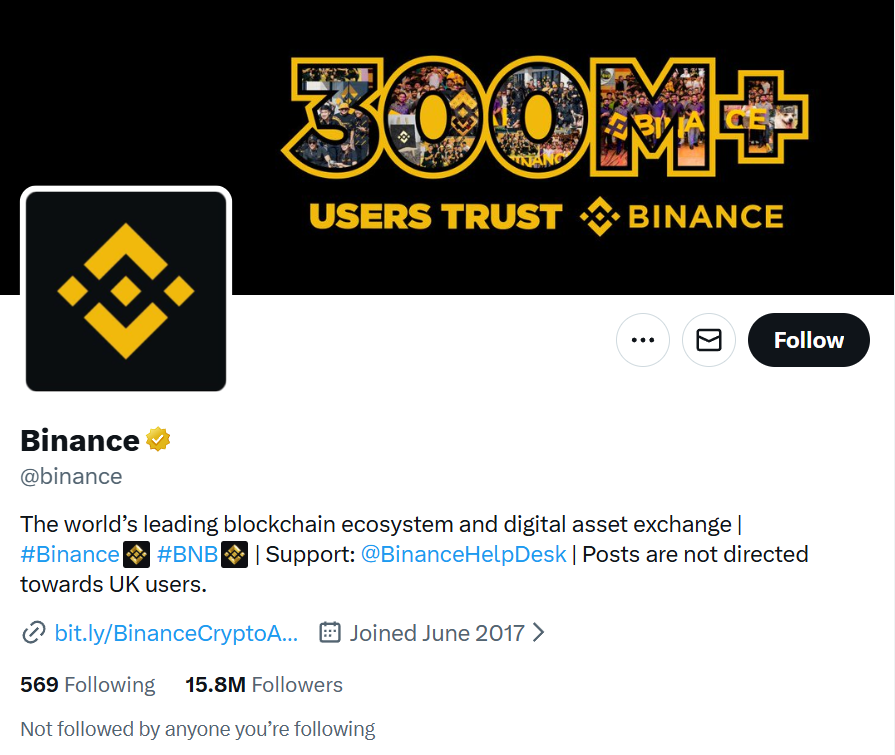Expand the Joined June 2017 chevron

(x=539, y=632)
